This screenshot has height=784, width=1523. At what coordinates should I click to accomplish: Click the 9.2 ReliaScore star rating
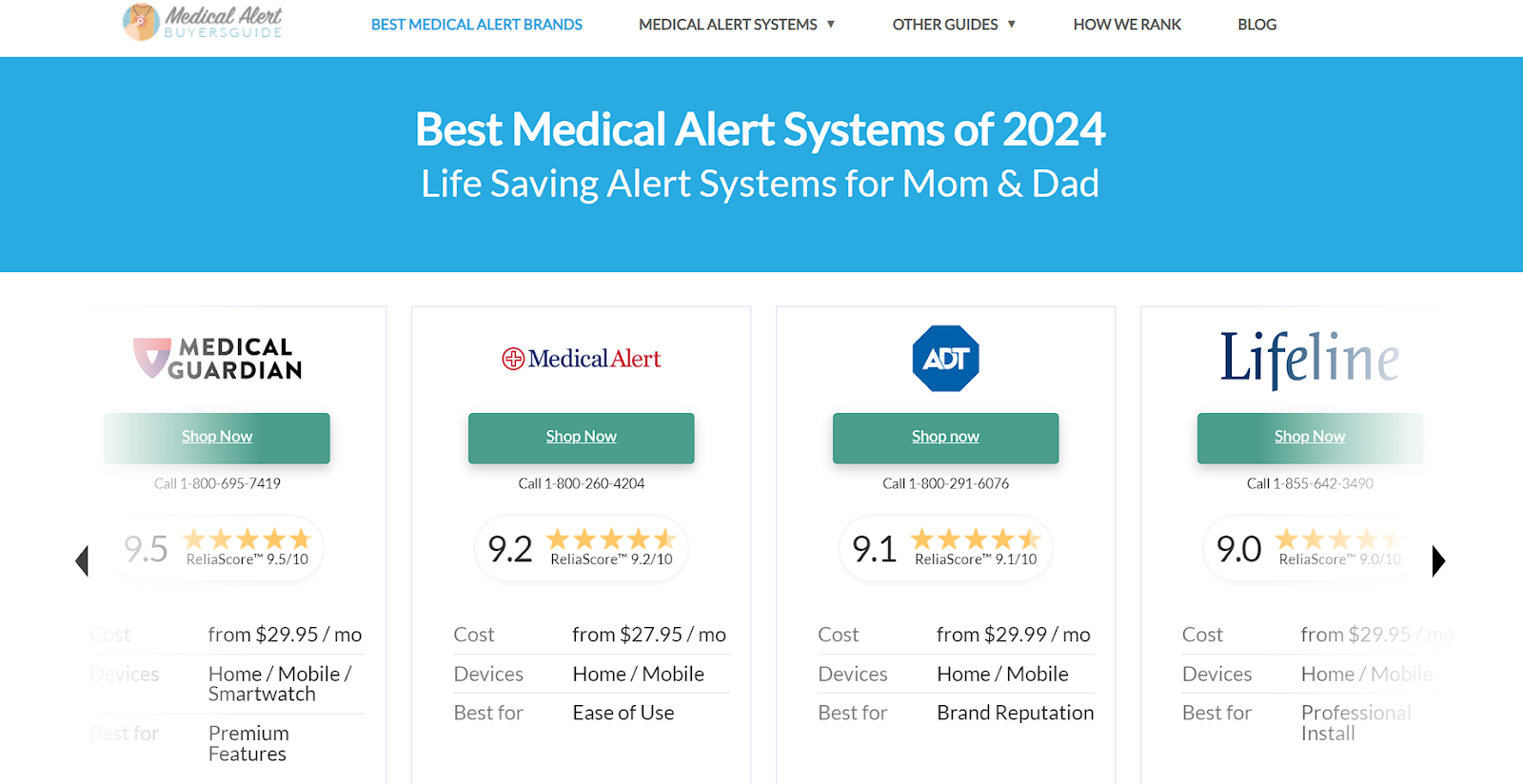582,548
